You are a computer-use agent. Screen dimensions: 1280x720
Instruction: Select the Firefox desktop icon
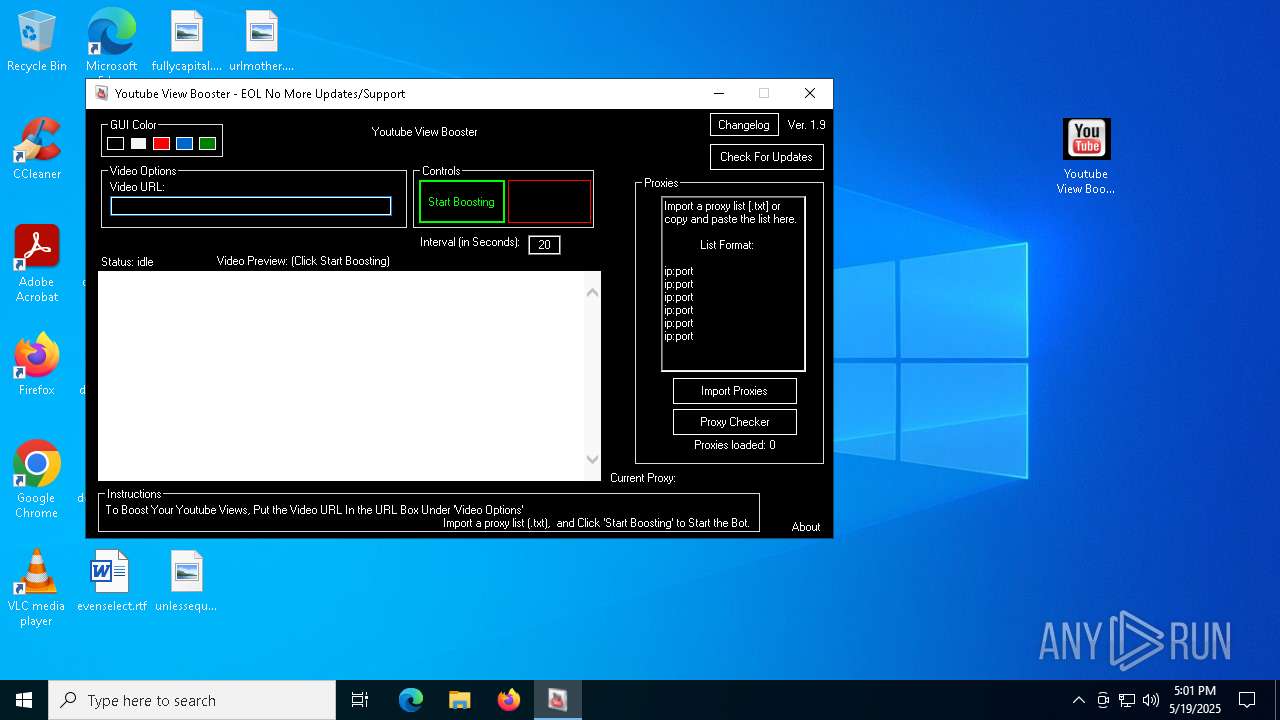37,365
